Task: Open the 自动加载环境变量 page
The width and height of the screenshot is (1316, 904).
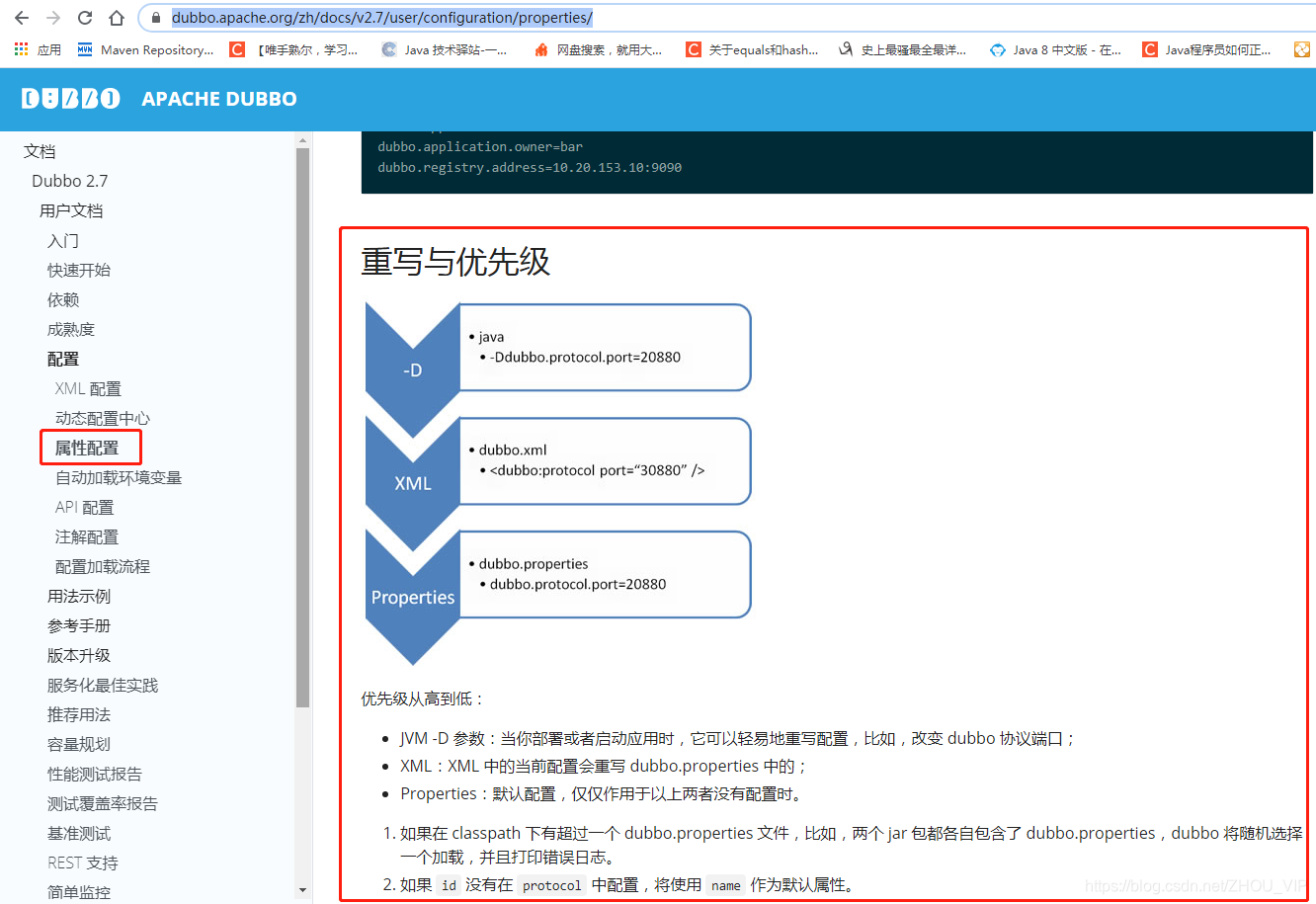Action: (119, 477)
